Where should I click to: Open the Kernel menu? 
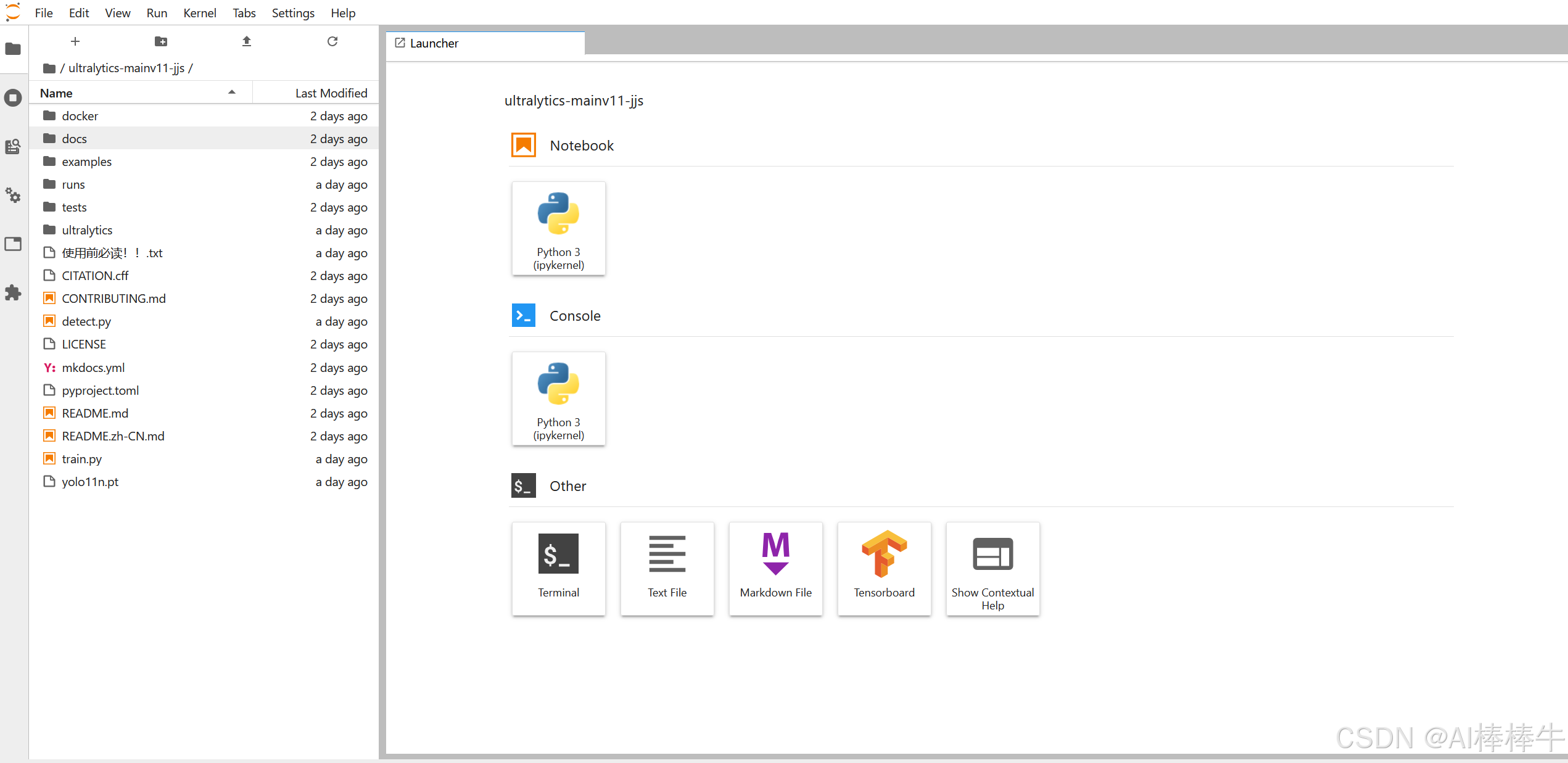pos(199,13)
